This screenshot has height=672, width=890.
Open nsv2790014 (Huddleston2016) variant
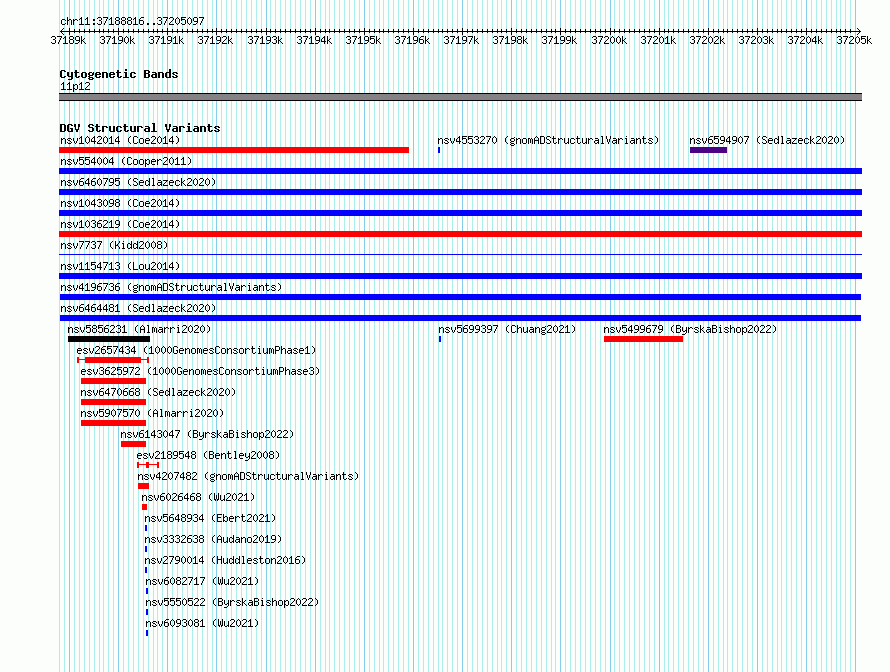225,560
